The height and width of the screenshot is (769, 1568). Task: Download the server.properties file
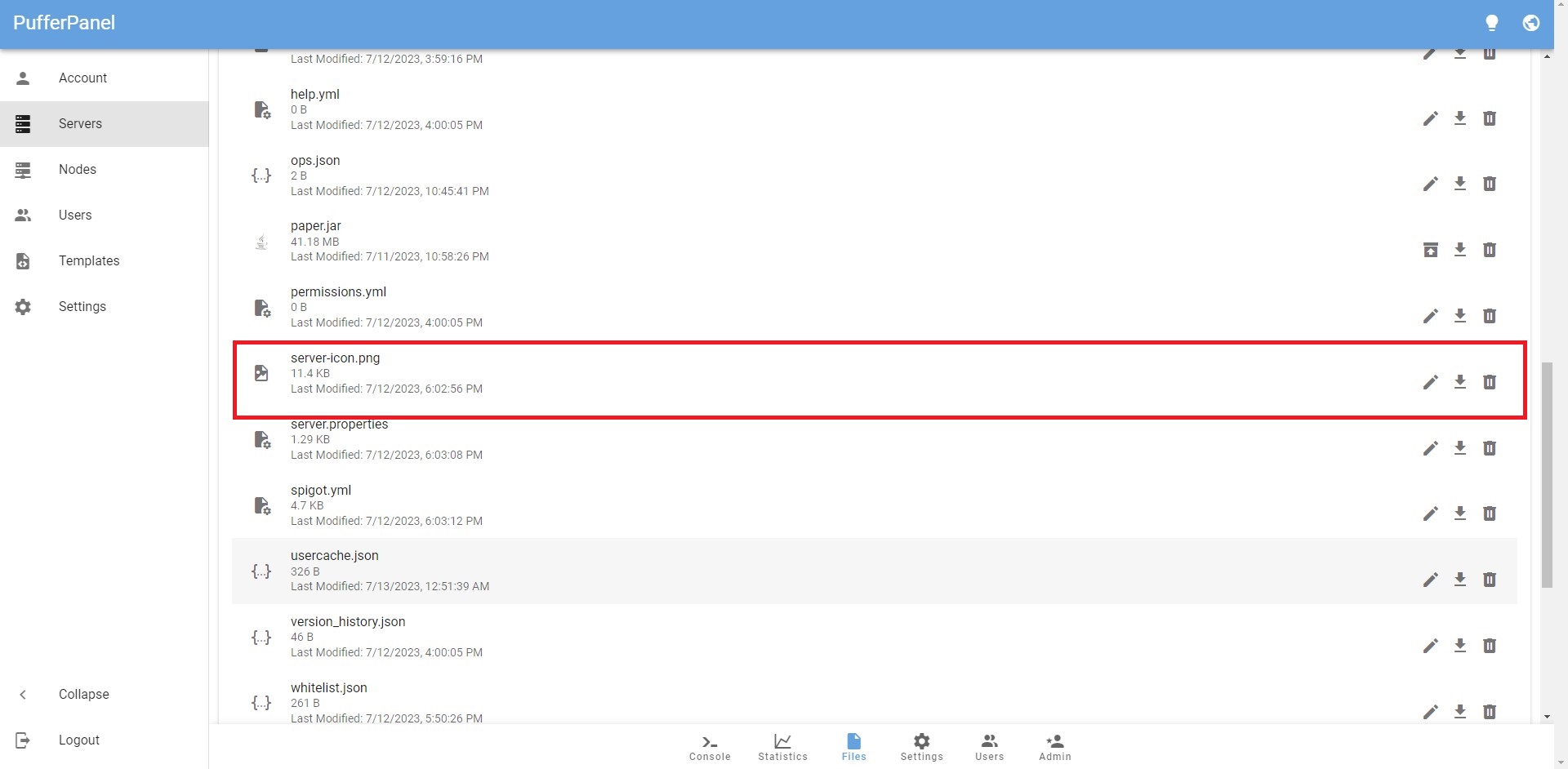tap(1459, 448)
